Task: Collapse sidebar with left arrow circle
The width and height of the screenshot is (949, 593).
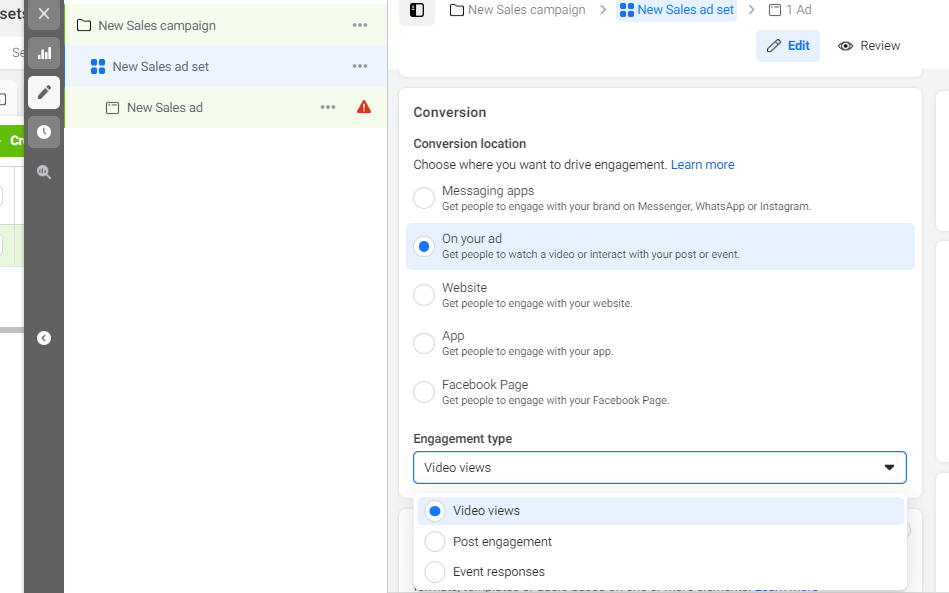Action: coord(44,338)
